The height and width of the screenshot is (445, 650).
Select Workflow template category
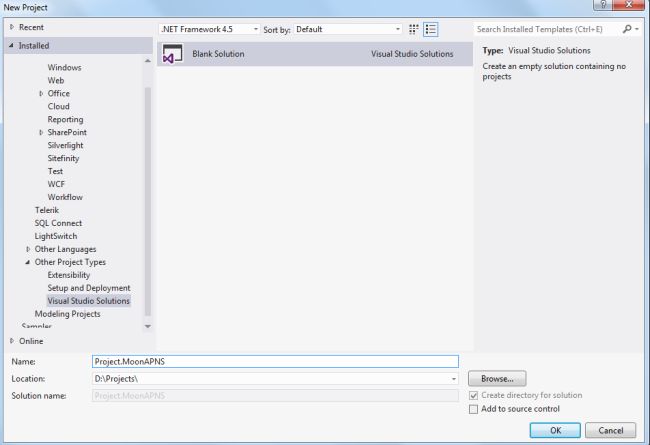point(65,197)
